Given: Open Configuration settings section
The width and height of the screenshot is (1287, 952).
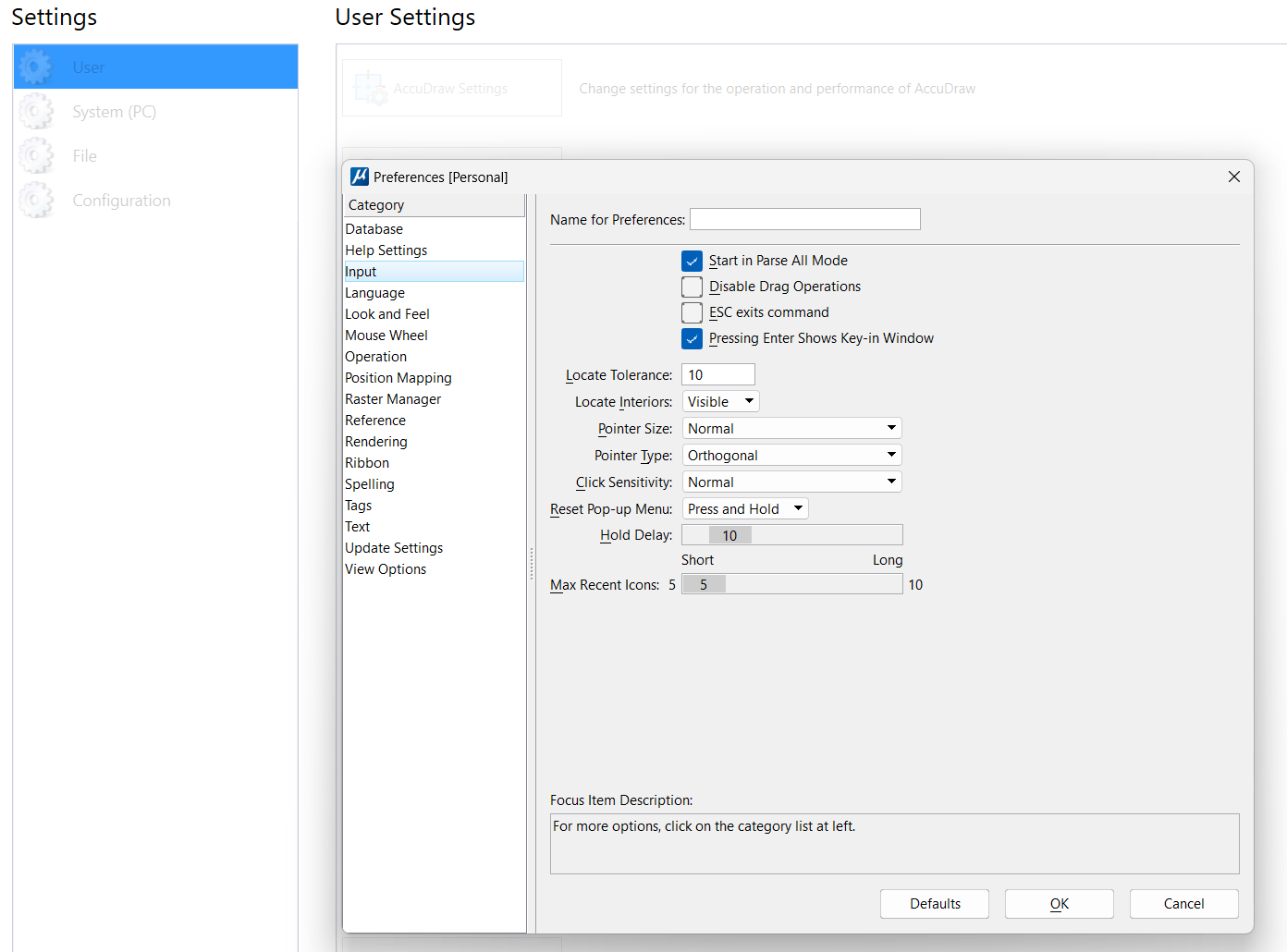Looking at the screenshot, I should coord(155,201).
